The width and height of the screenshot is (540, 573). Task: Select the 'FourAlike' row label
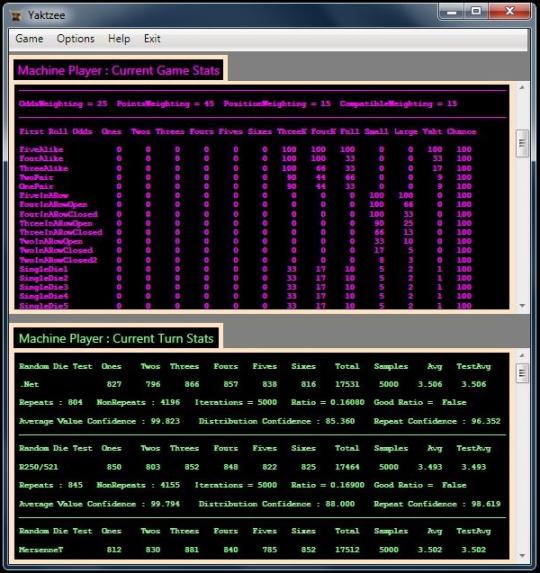(x=41, y=158)
